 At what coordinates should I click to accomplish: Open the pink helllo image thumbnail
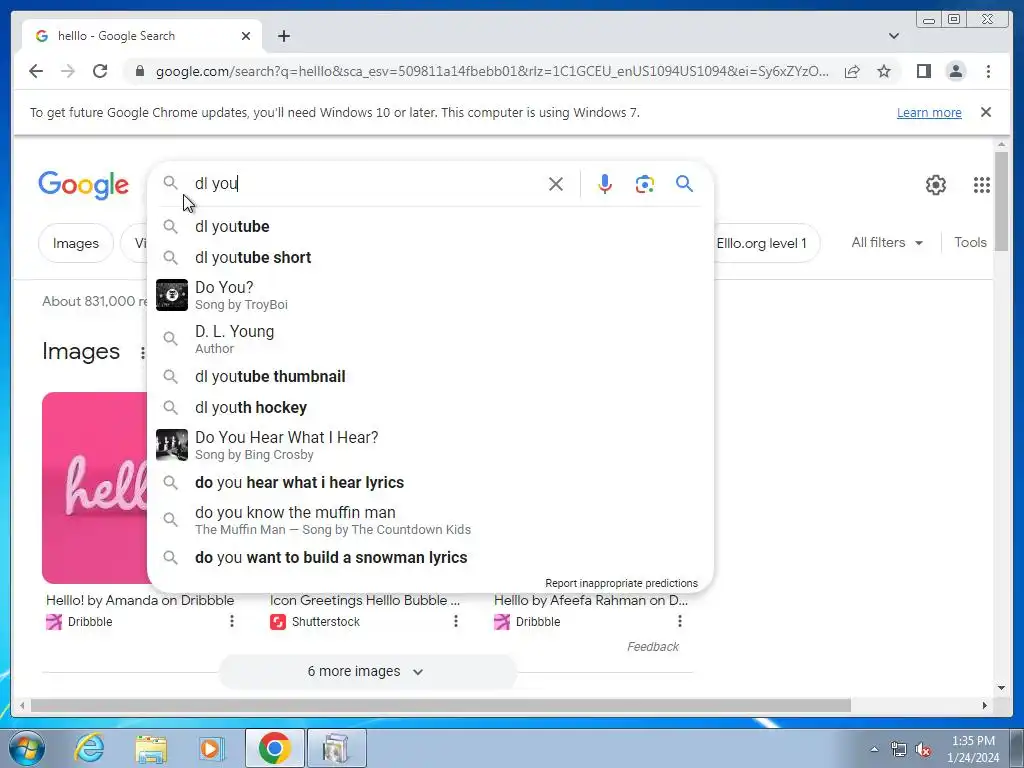(x=95, y=487)
